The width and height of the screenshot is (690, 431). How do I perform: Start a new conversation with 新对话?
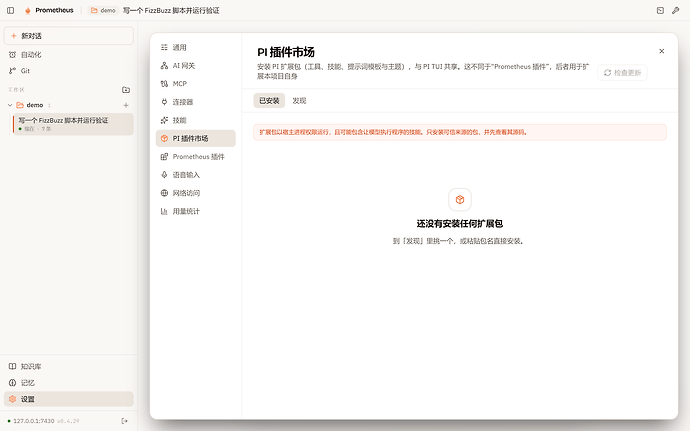[69, 36]
